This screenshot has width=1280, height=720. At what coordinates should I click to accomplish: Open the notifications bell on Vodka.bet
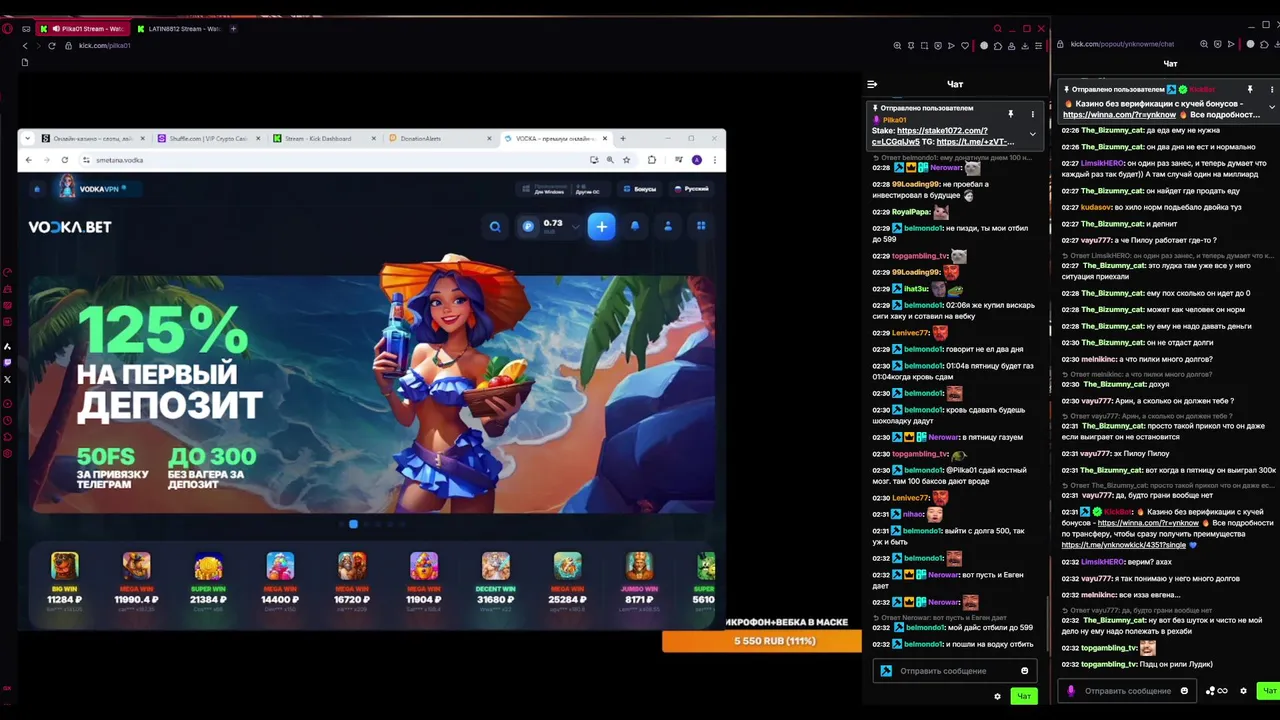click(x=634, y=226)
